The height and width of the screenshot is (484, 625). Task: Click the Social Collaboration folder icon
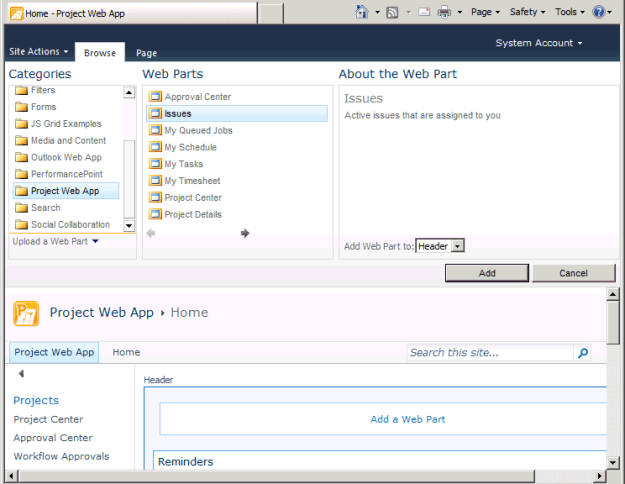tap(21, 224)
